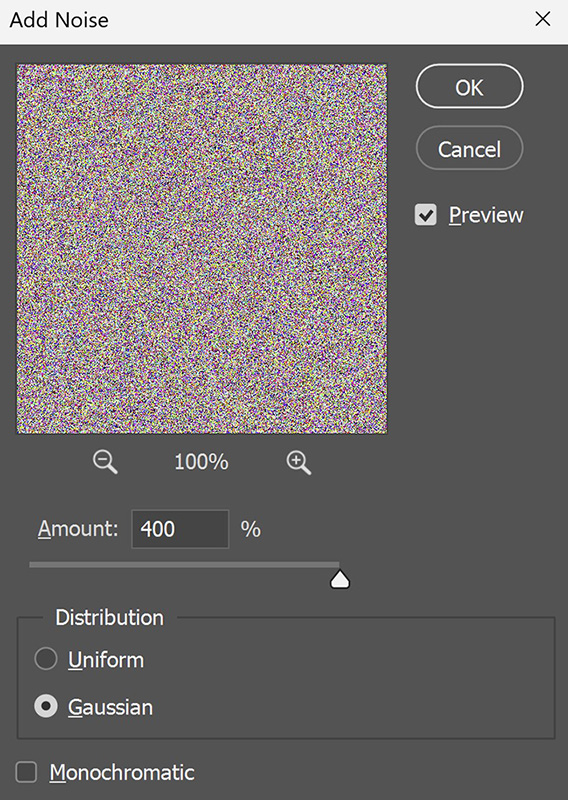The width and height of the screenshot is (568, 800).
Task: Click the 100% zoom level readout
Action: point(201,462)
